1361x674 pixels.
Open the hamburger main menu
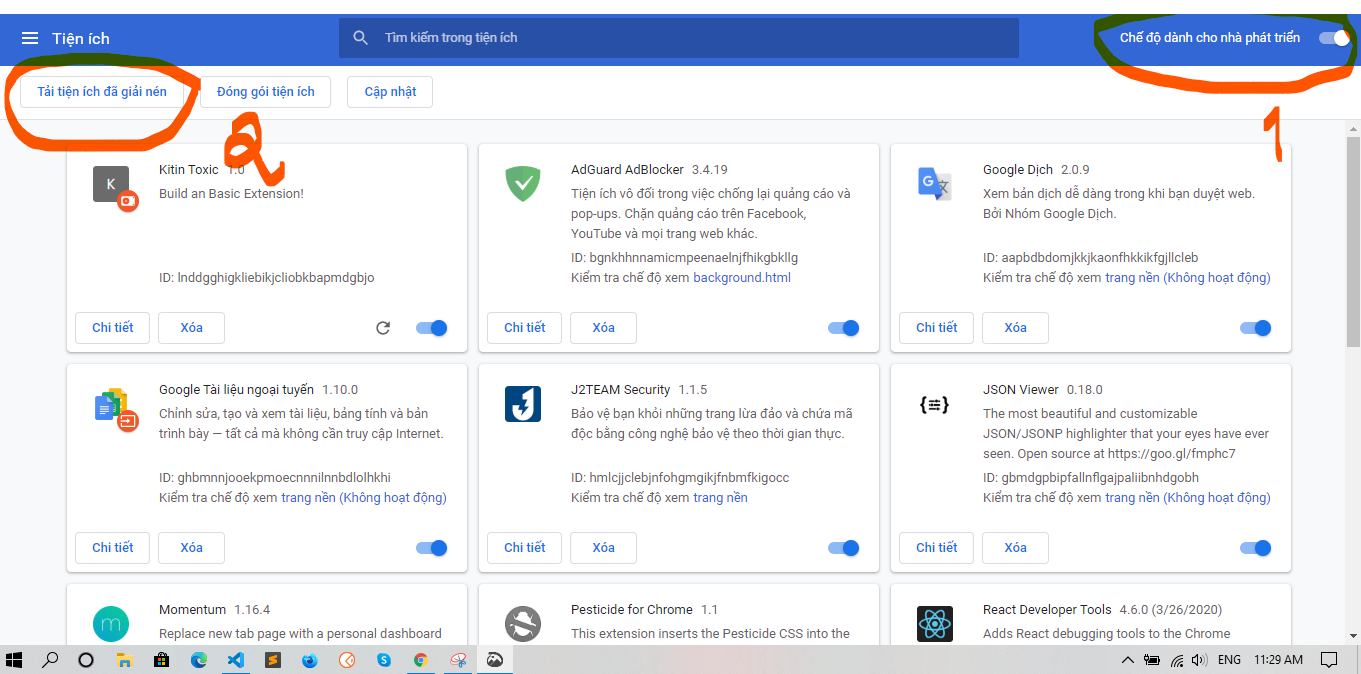[30, 38]
